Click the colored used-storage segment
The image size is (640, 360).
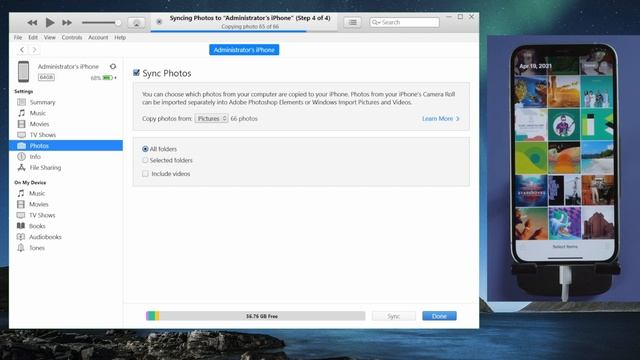(x=153, y=316)
